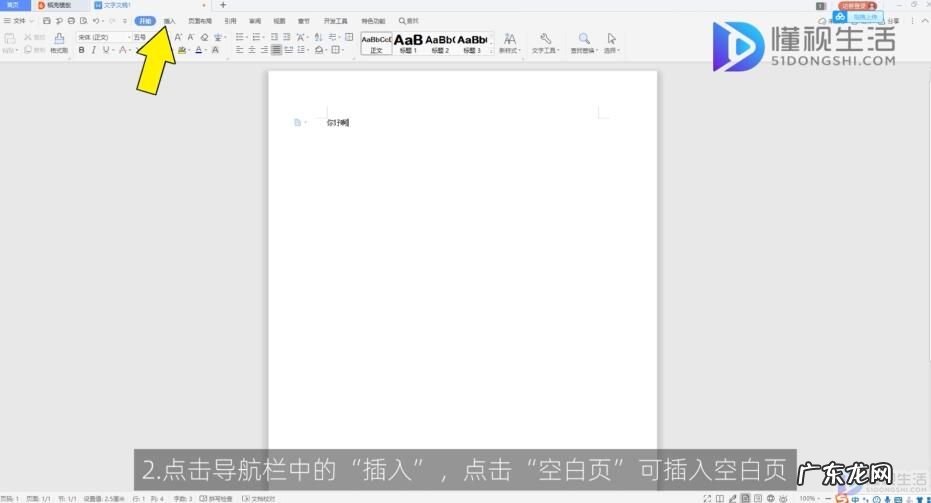Viewport: 931px width, 503px height.
Task: Open the font name combo box (宋体)
Action: pyautogui.click(x=103, y=37)
